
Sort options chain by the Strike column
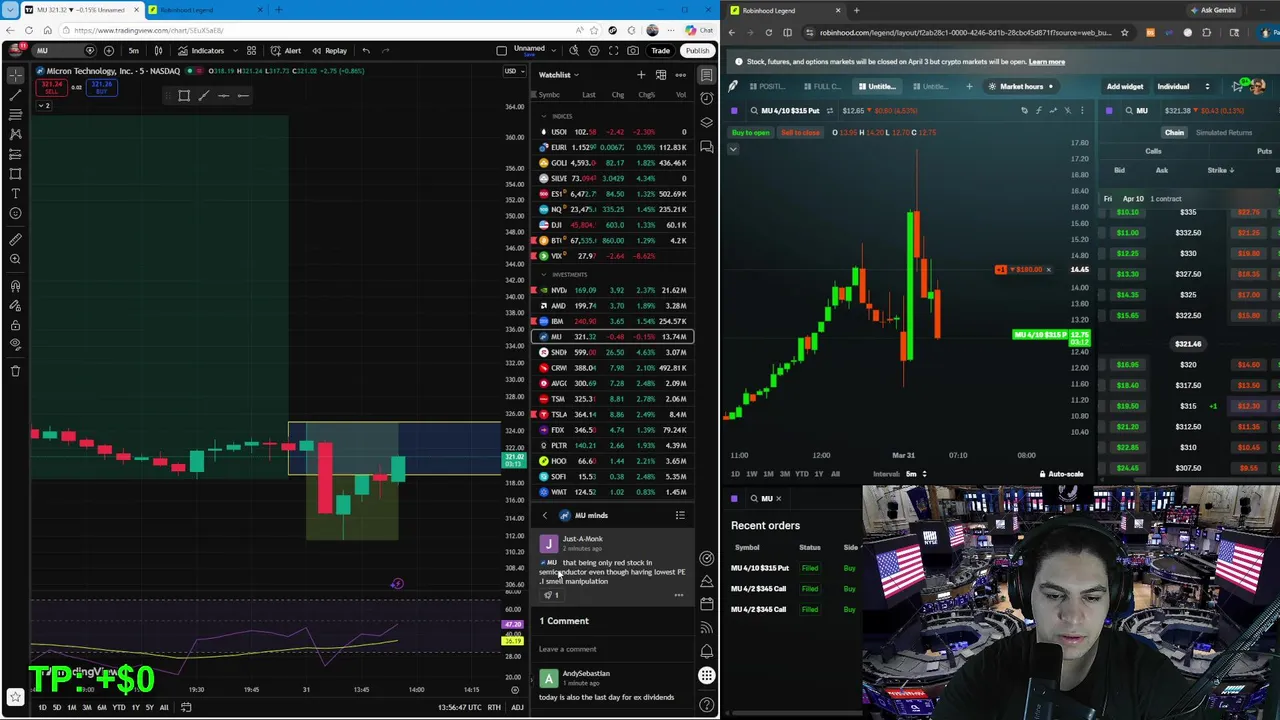pos(1220,170)
